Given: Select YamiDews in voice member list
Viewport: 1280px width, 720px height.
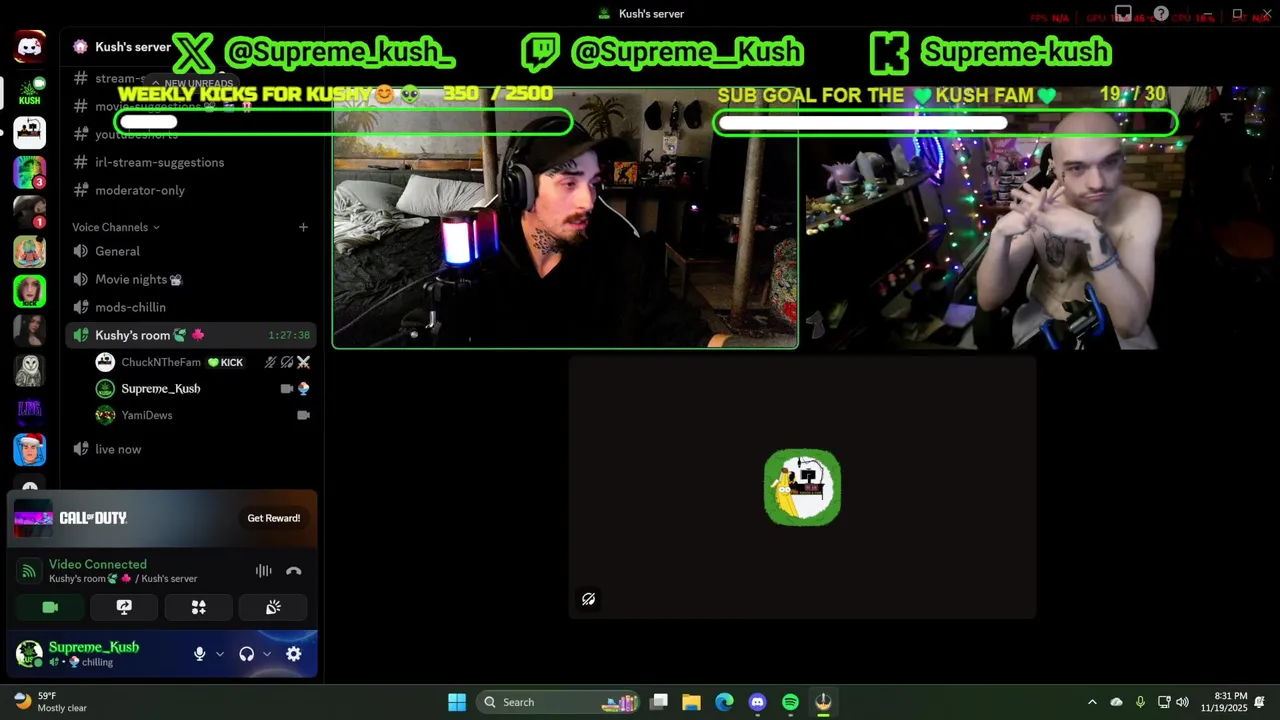Looking at the screenshot, I should coord(203,415).
